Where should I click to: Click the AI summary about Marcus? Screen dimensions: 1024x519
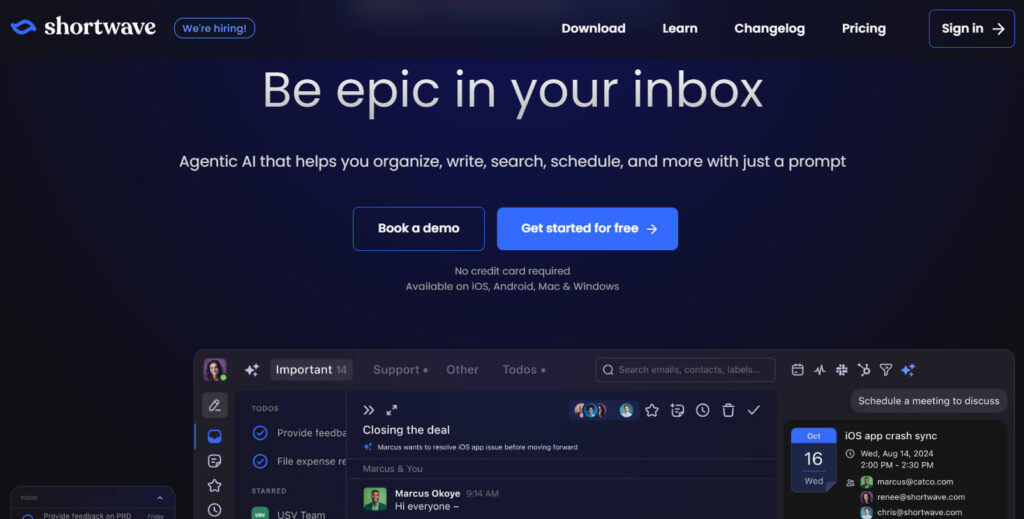tap(470, 447)
